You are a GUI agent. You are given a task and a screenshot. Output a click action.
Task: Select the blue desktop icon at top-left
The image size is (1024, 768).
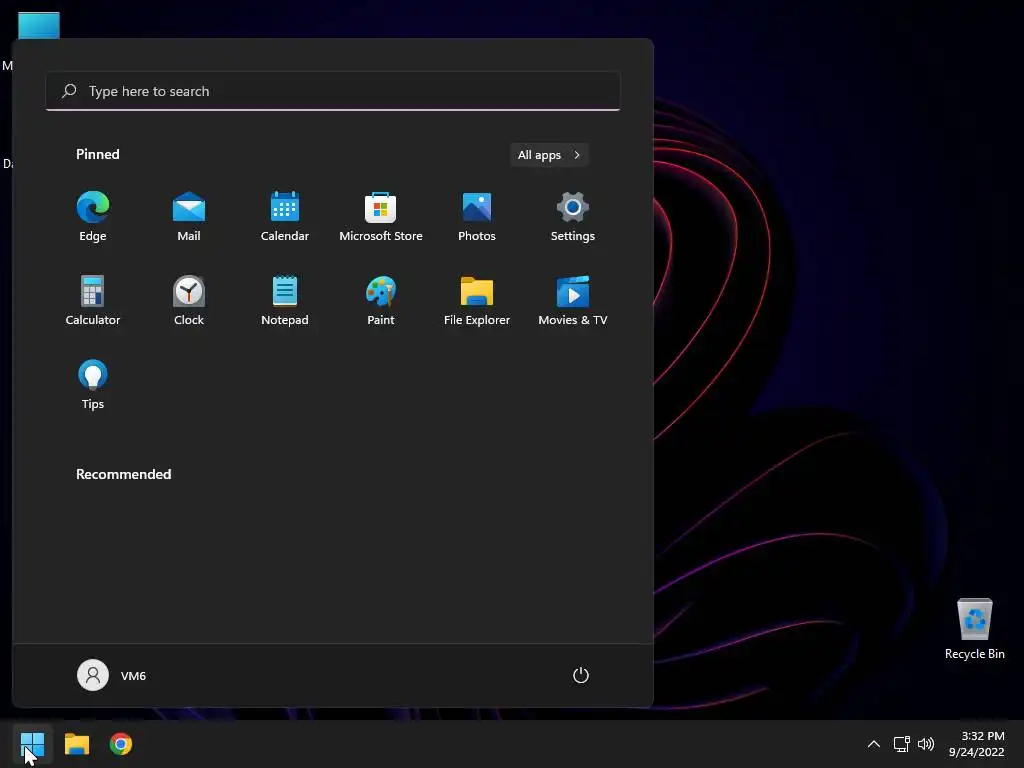point(39,26)
